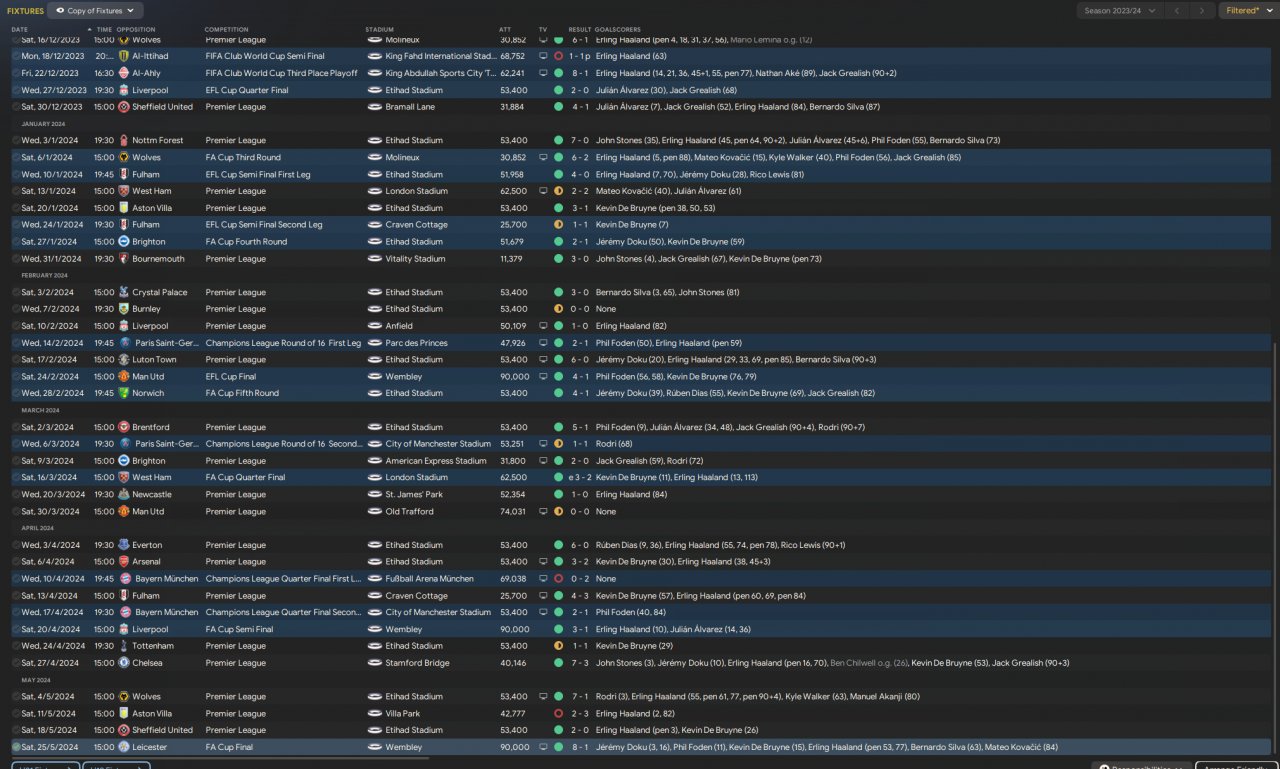Click the "Vitality Stadium" stadium name

415,259
